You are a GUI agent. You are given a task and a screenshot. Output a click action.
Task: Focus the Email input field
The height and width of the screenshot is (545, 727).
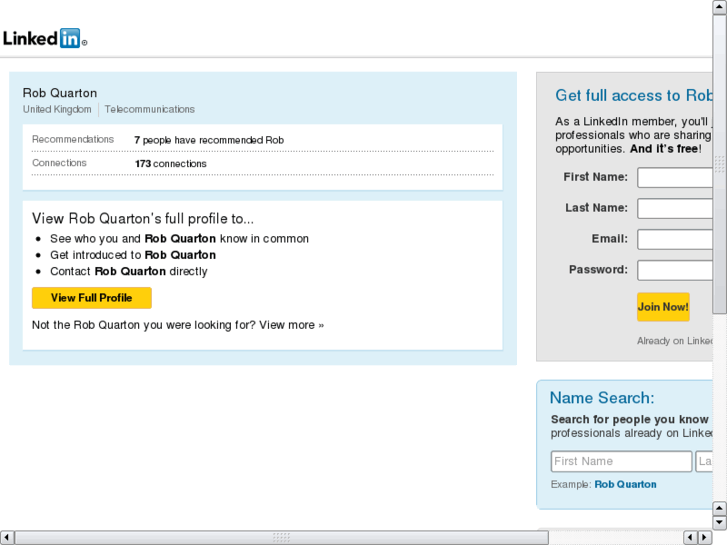pos(675,239)
